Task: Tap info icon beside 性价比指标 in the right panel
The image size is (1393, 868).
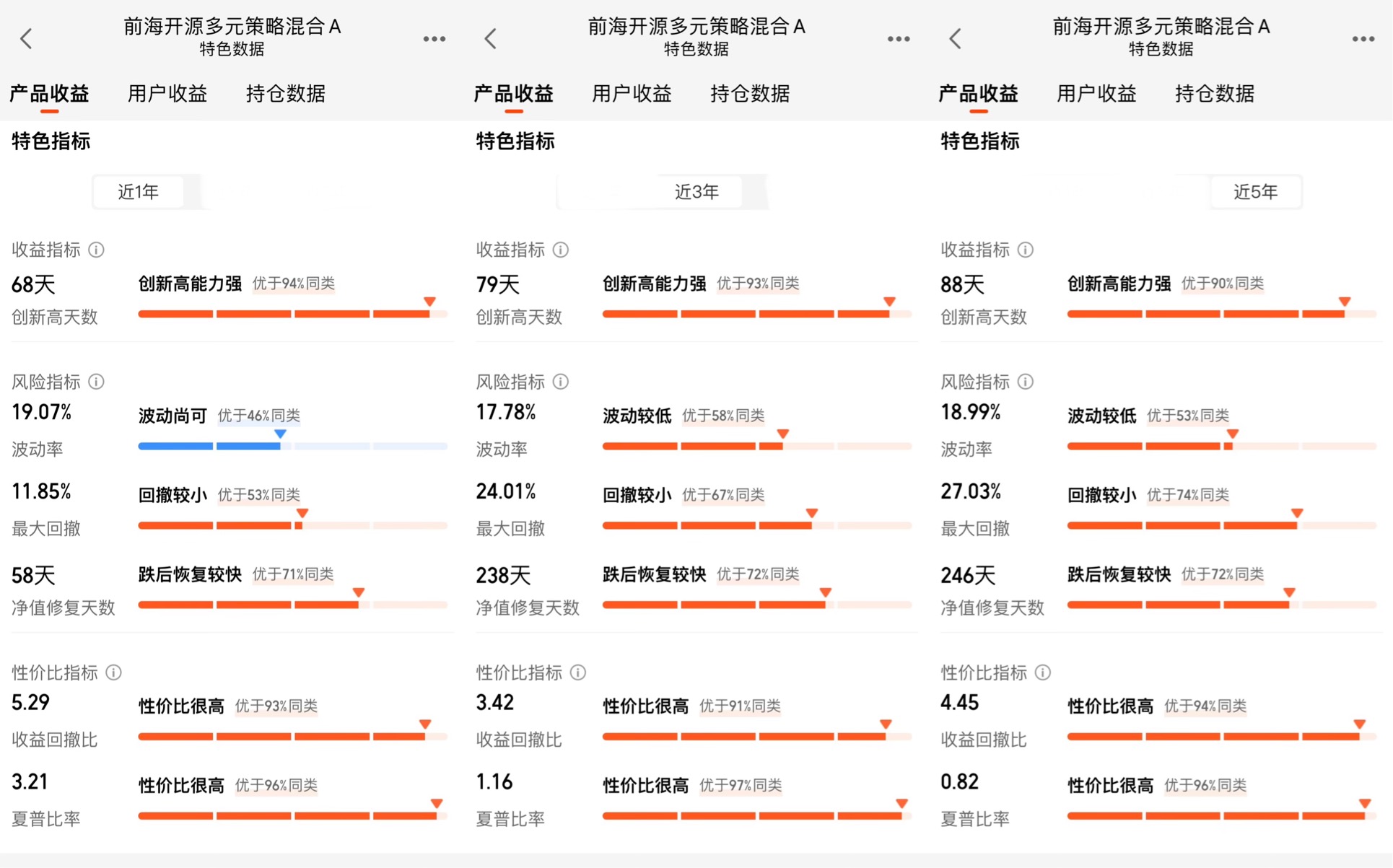Action: (x=1043, y=672)
